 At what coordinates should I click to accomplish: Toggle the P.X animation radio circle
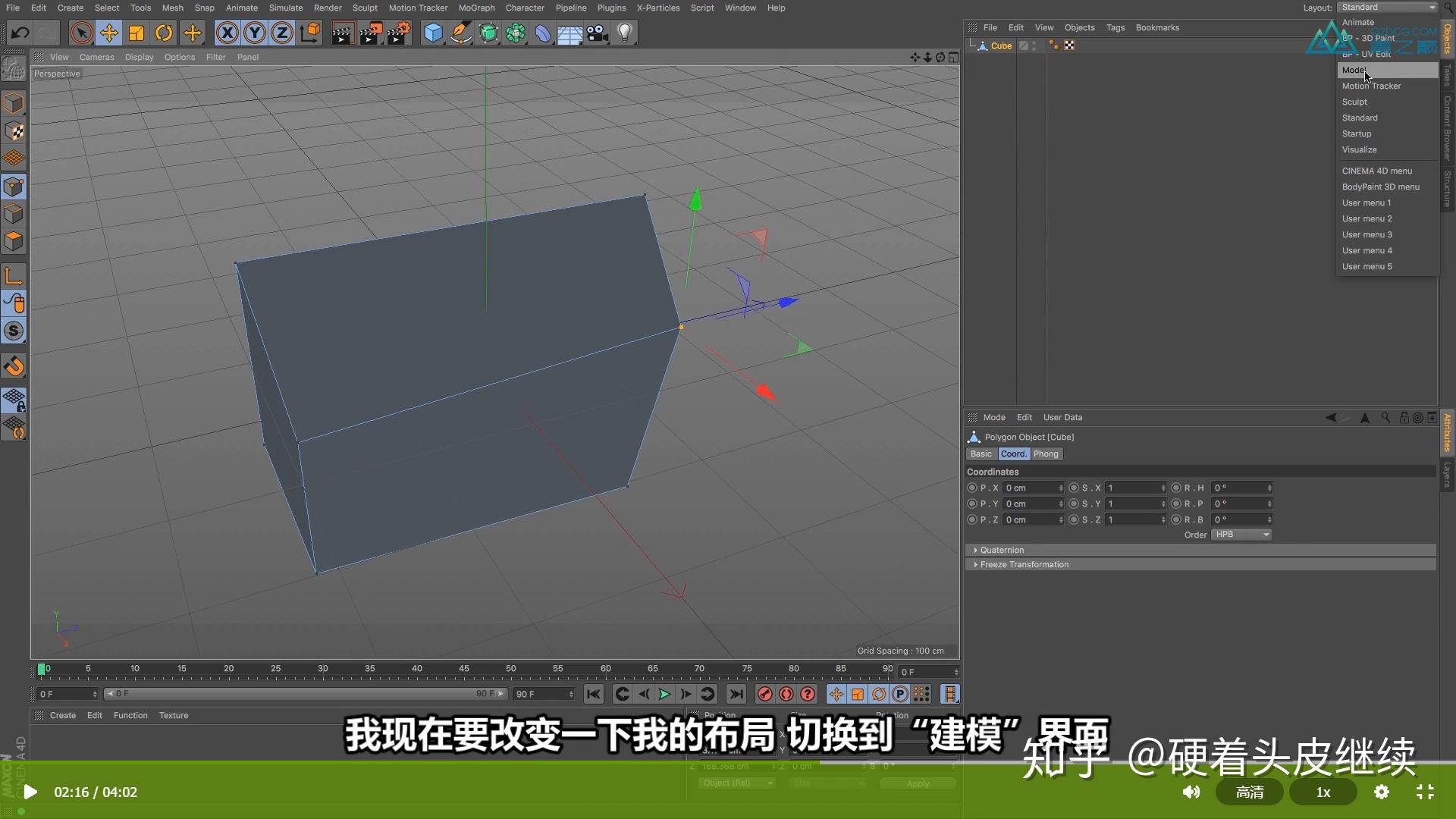972,488
